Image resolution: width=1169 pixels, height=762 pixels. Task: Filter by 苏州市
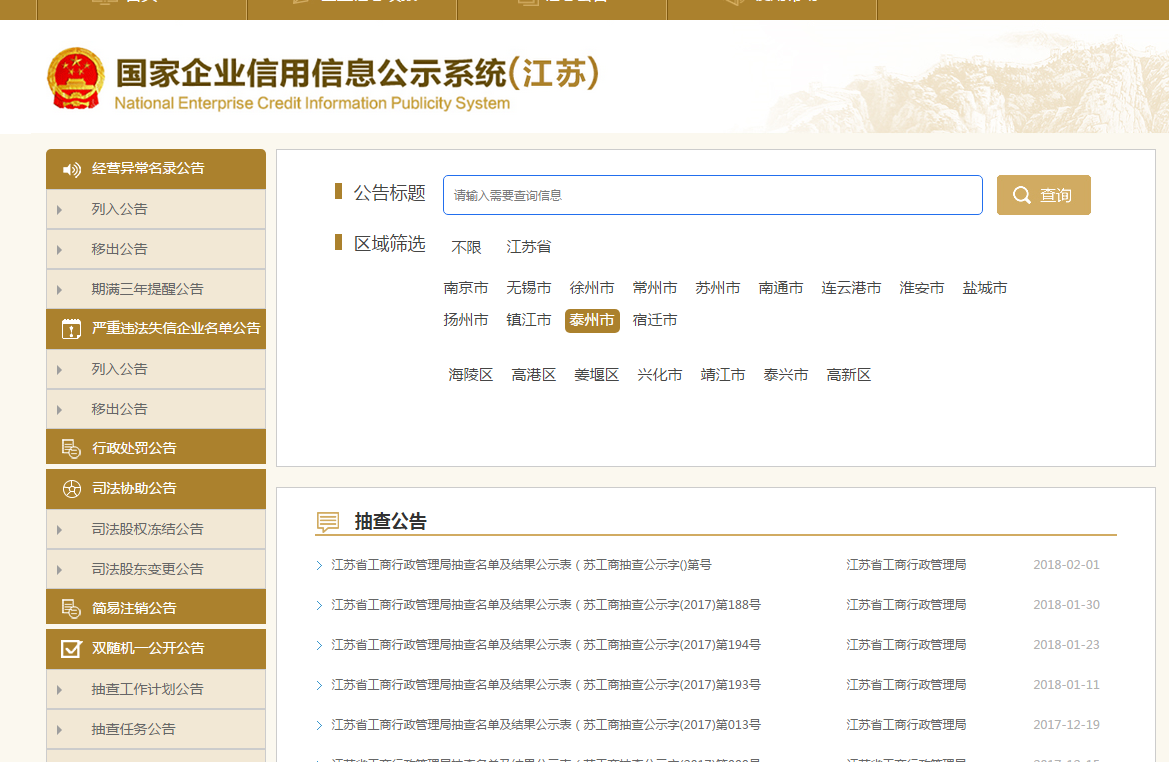click(718, 288)
